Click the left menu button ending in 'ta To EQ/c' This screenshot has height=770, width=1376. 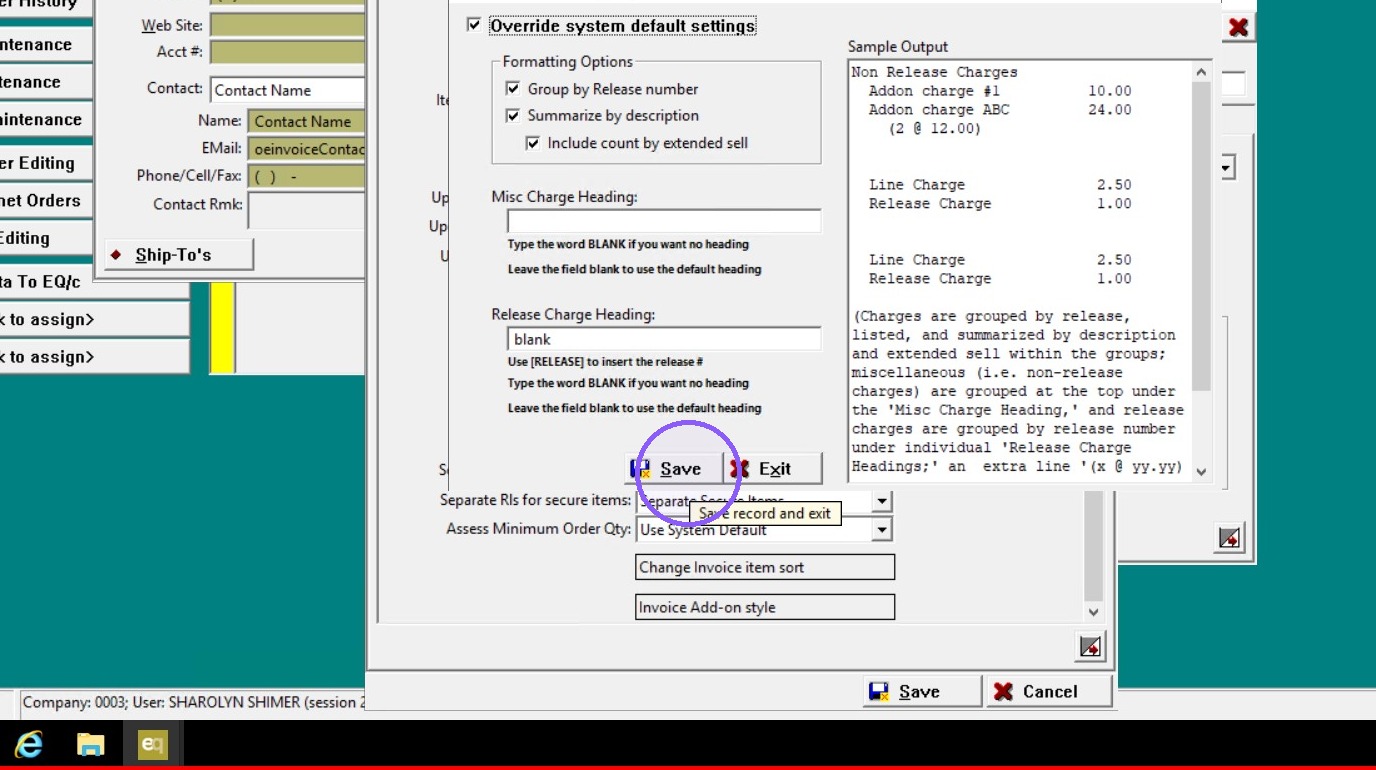[x=95, y=282]
